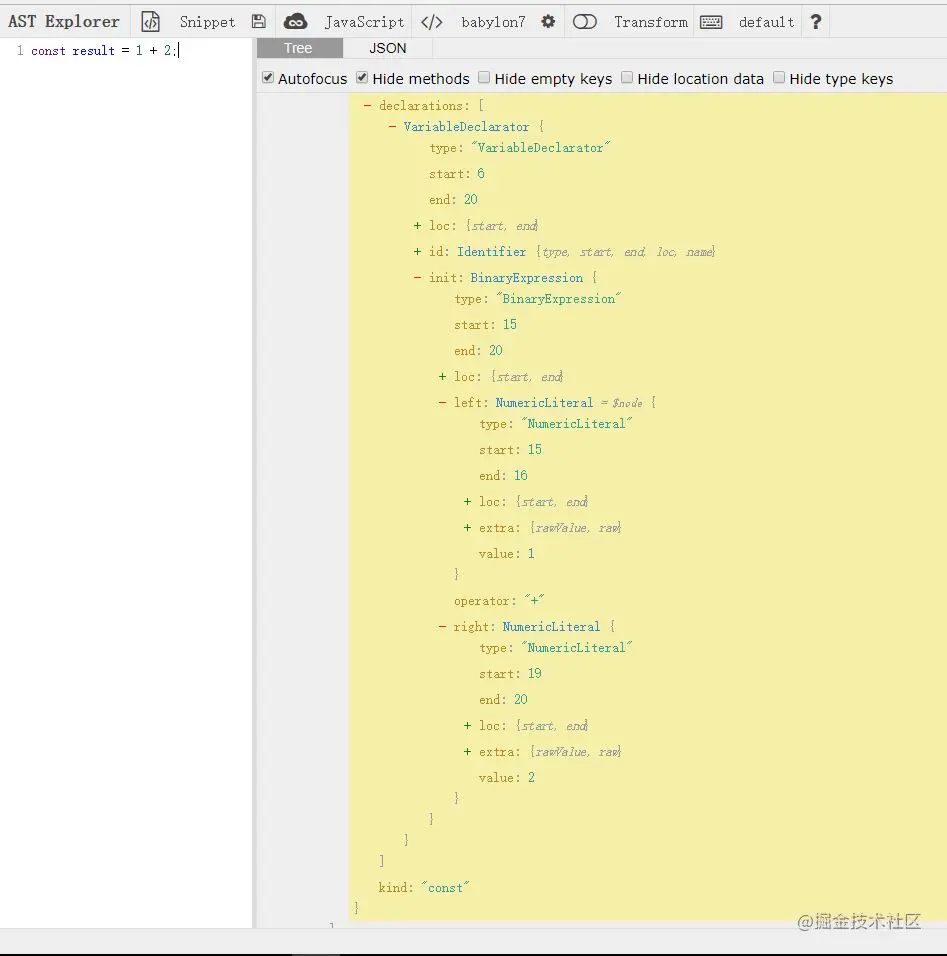Enable Hide location data checkbox

tap(627, 77)
